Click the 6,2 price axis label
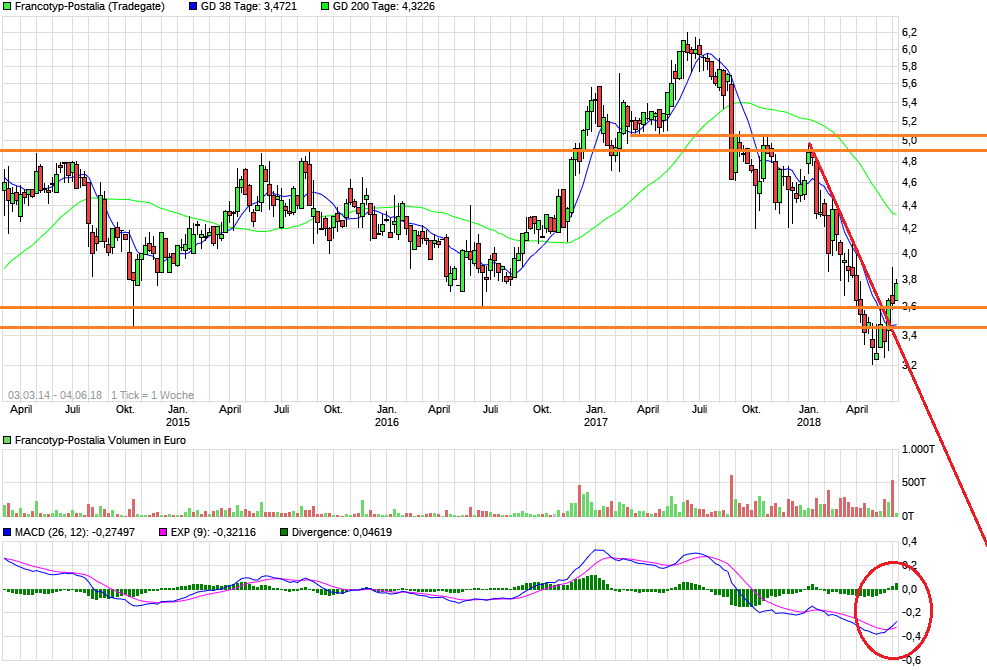The width and height of the screenshot is (987, 670). pyautogui.click(x=909, y=32)
